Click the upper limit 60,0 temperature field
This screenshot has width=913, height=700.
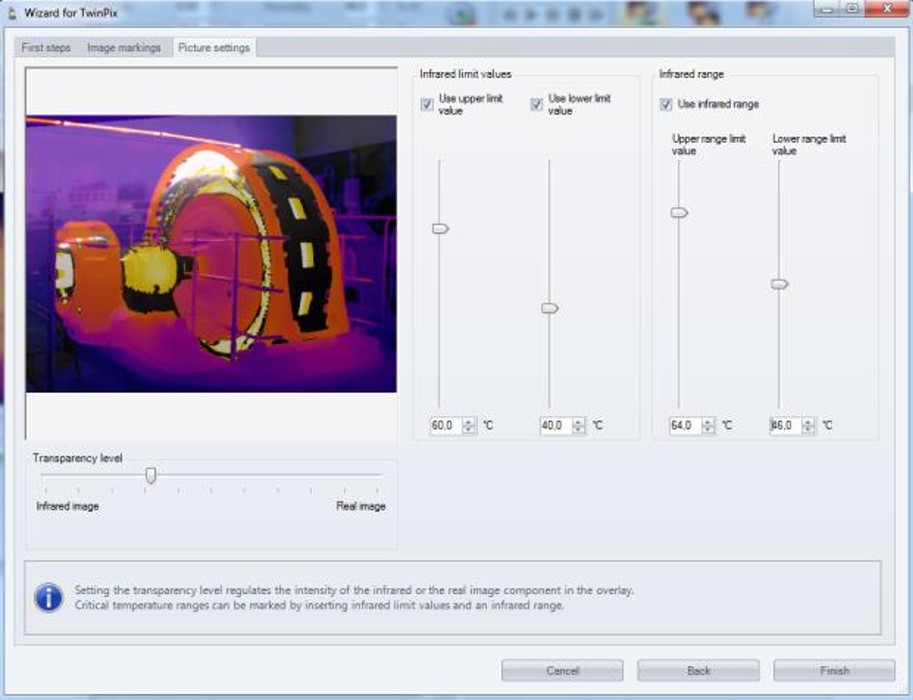tap(443, 426)
